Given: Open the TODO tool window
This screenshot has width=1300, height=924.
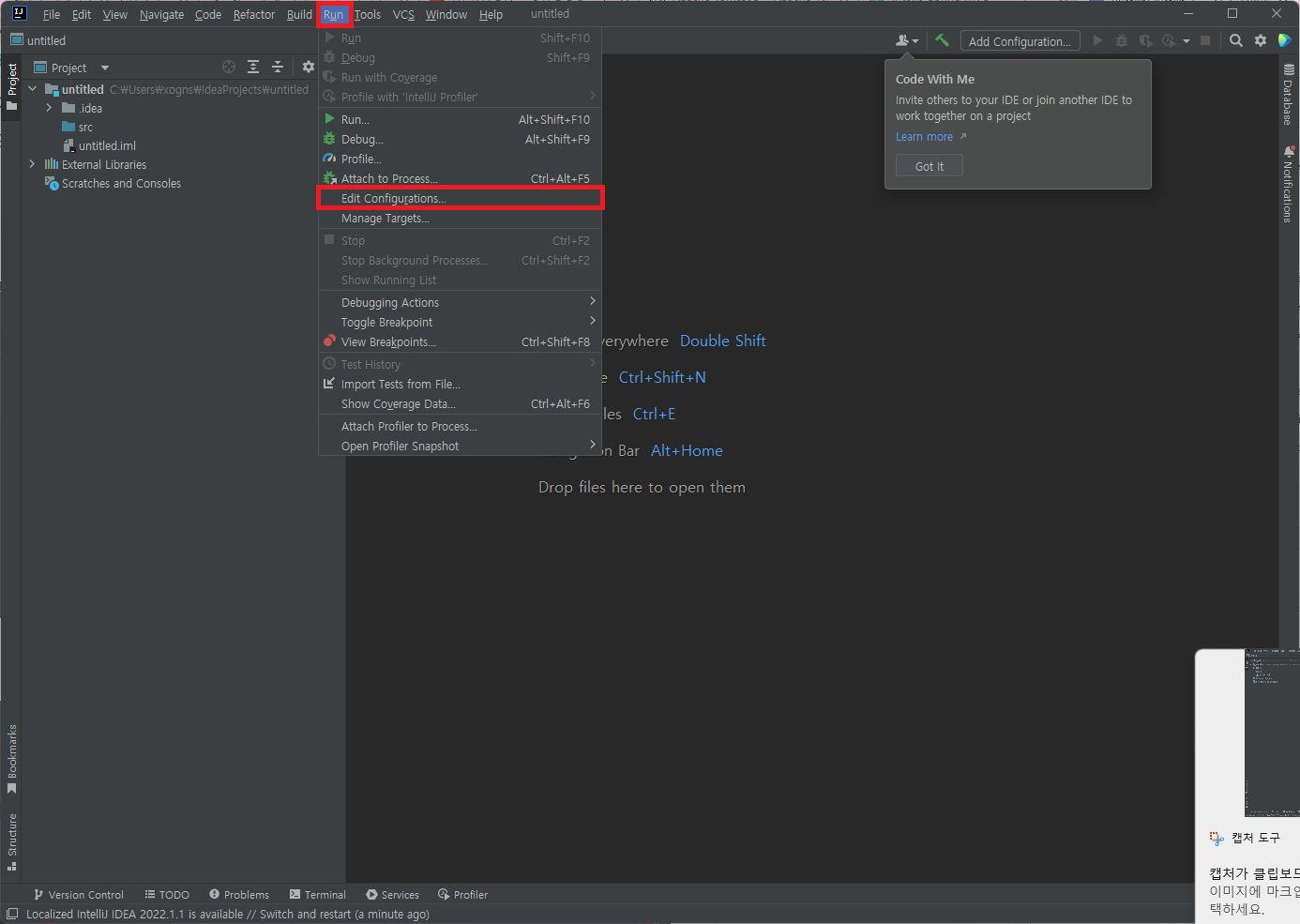Looking at the screenshot, I should point(167,895).
